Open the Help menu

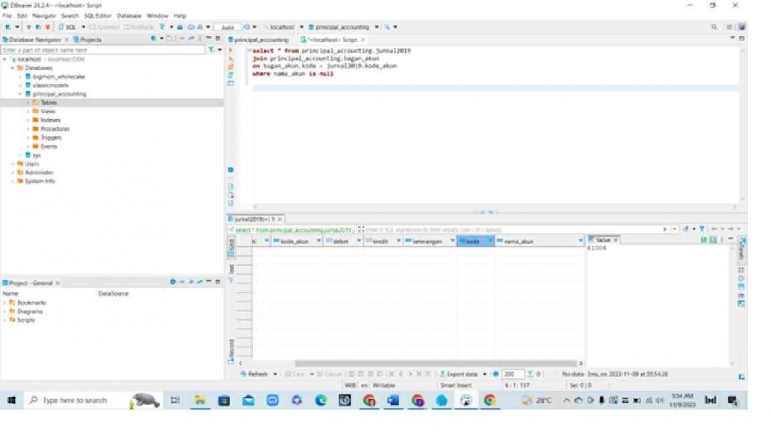[180, 16]
